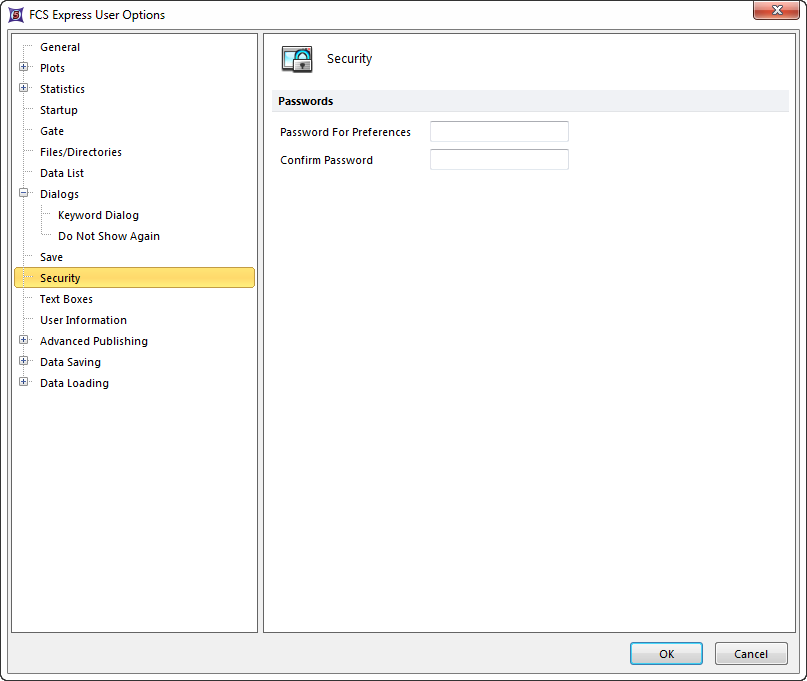
Task: Expand the Data Loading node
Action: pos(24,383)
